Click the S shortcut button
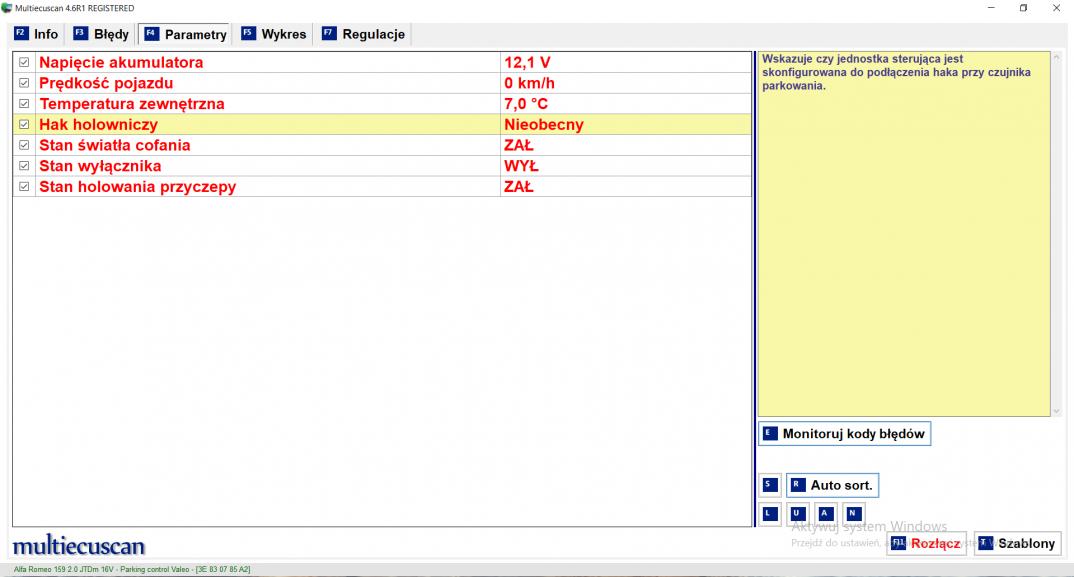The width and height of the screenshot is (1074, 577). pos(770,485)
